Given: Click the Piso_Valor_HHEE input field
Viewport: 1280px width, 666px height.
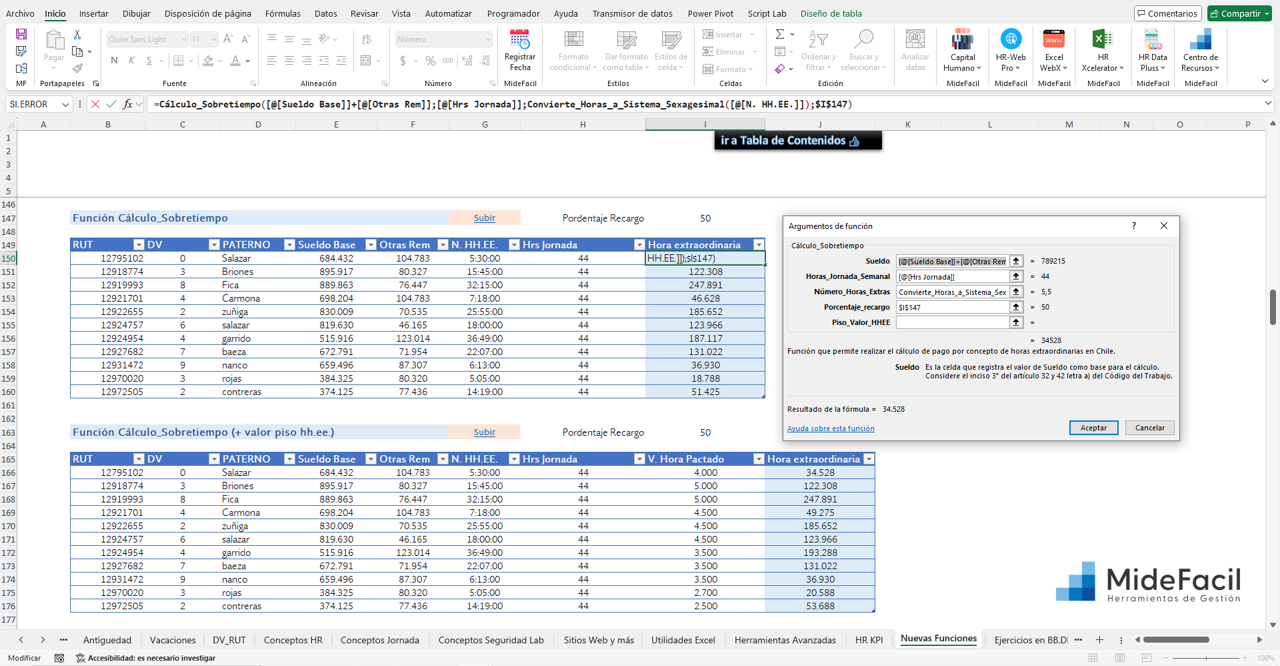Looking at the screenshot, I should coord(951,323).
